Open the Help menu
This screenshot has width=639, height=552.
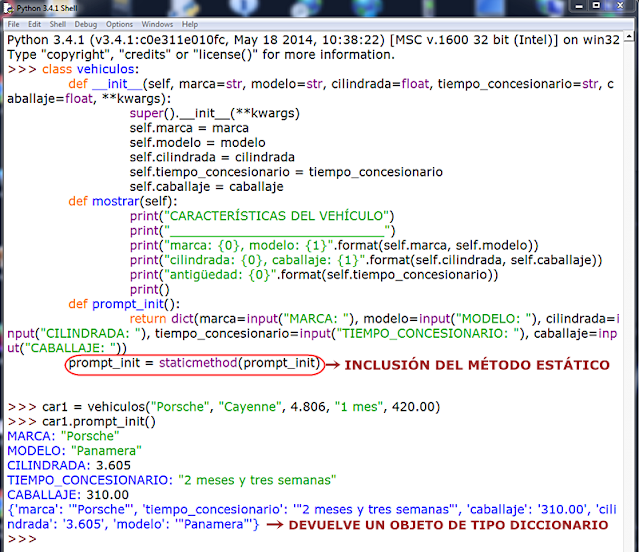pyautogui.click(x=189, y=24)
